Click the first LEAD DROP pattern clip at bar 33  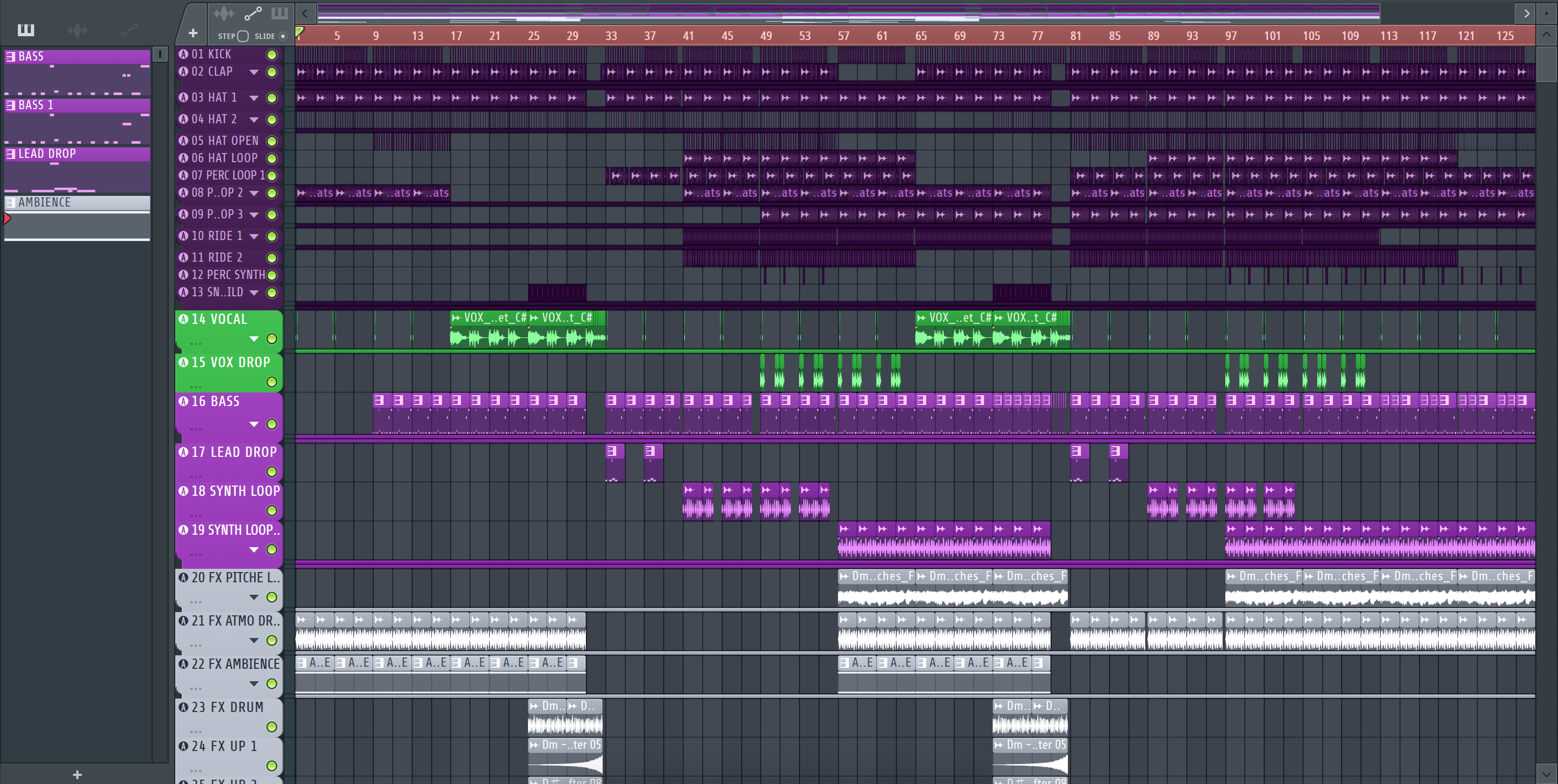click(615, 462)
